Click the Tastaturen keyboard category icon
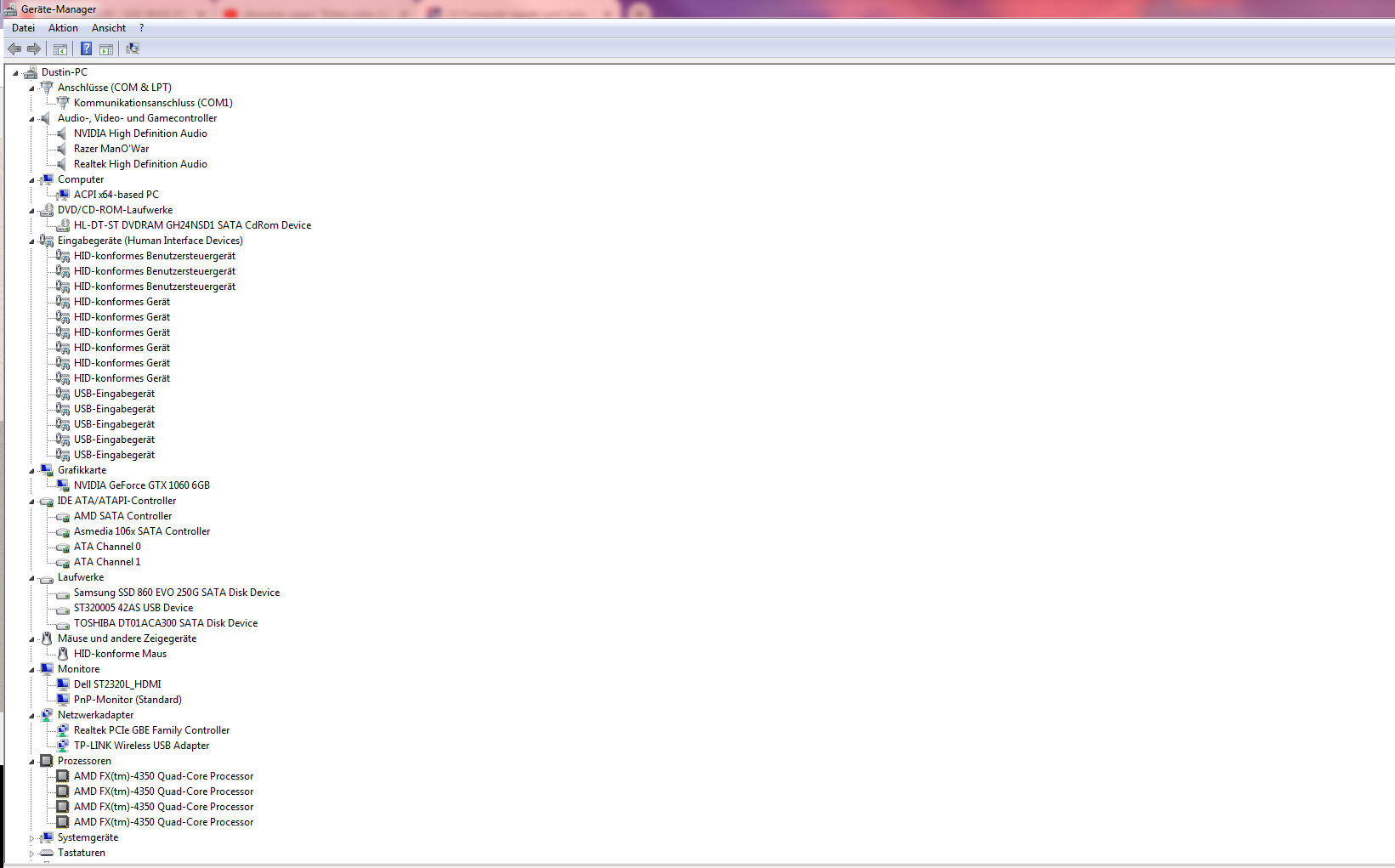The width and height of the screenshot is (1395, 868). pos(47,853)
